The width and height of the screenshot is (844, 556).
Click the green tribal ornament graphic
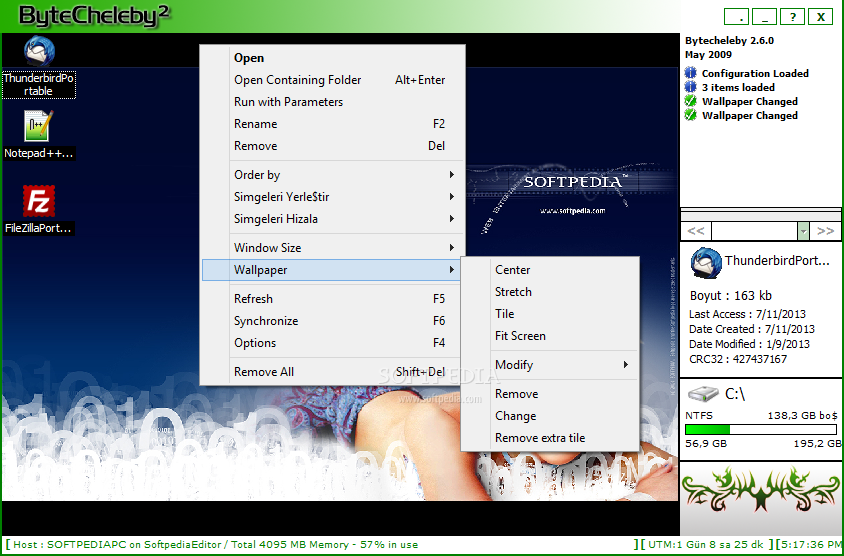761,488
